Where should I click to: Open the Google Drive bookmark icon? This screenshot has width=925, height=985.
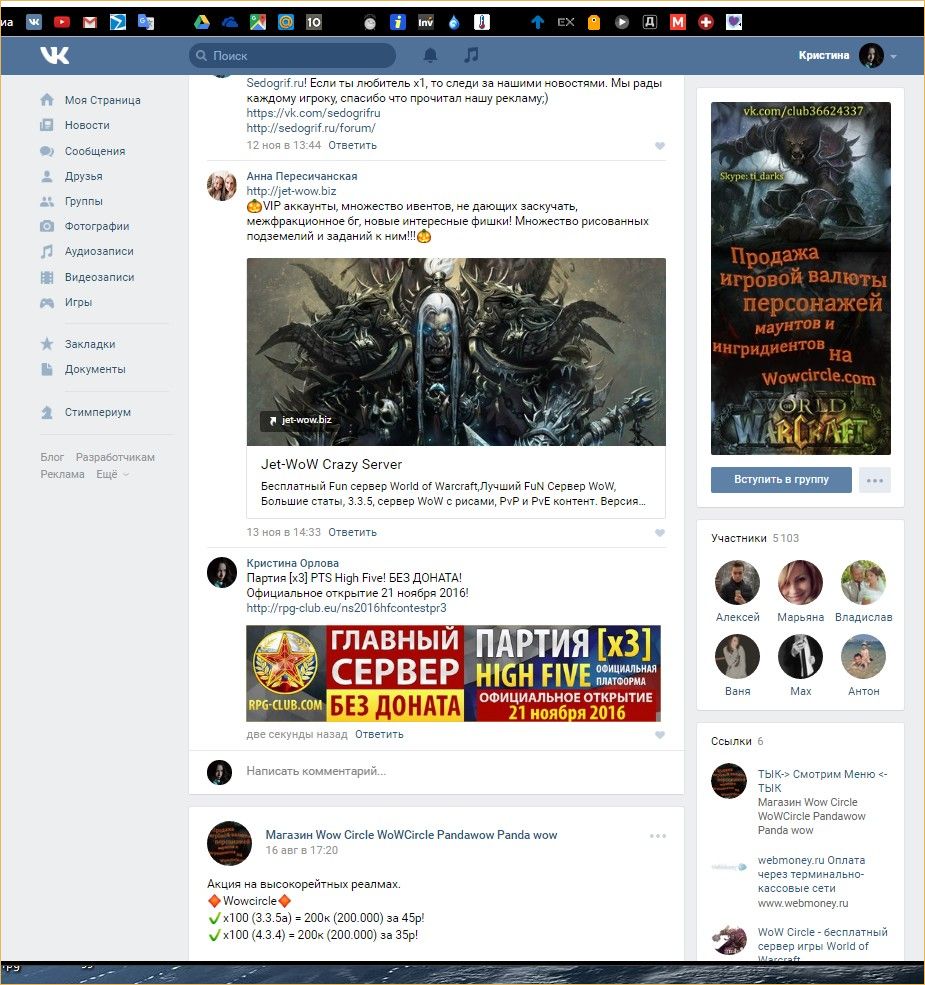[x=201, y=22]
